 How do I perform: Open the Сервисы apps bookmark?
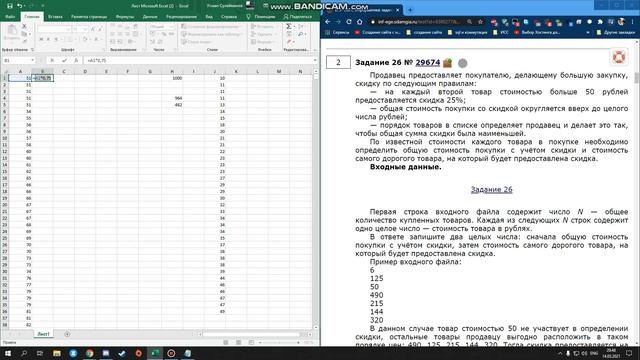coord(338,32)
